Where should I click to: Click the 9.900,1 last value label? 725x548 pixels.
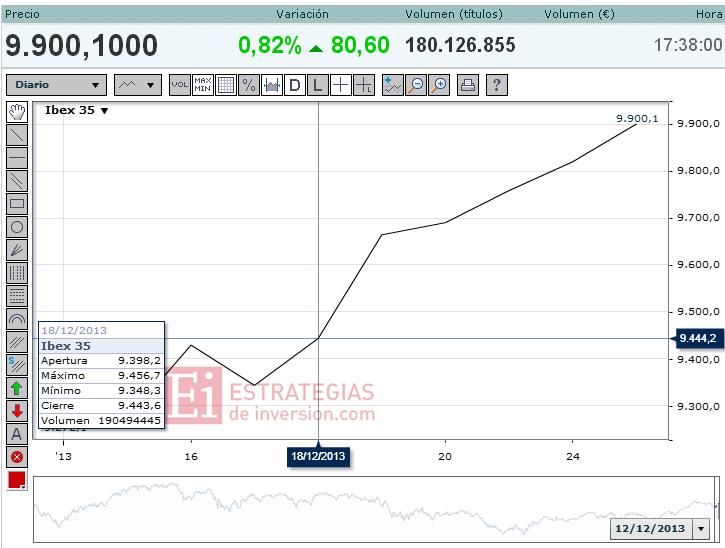point(637,119)
